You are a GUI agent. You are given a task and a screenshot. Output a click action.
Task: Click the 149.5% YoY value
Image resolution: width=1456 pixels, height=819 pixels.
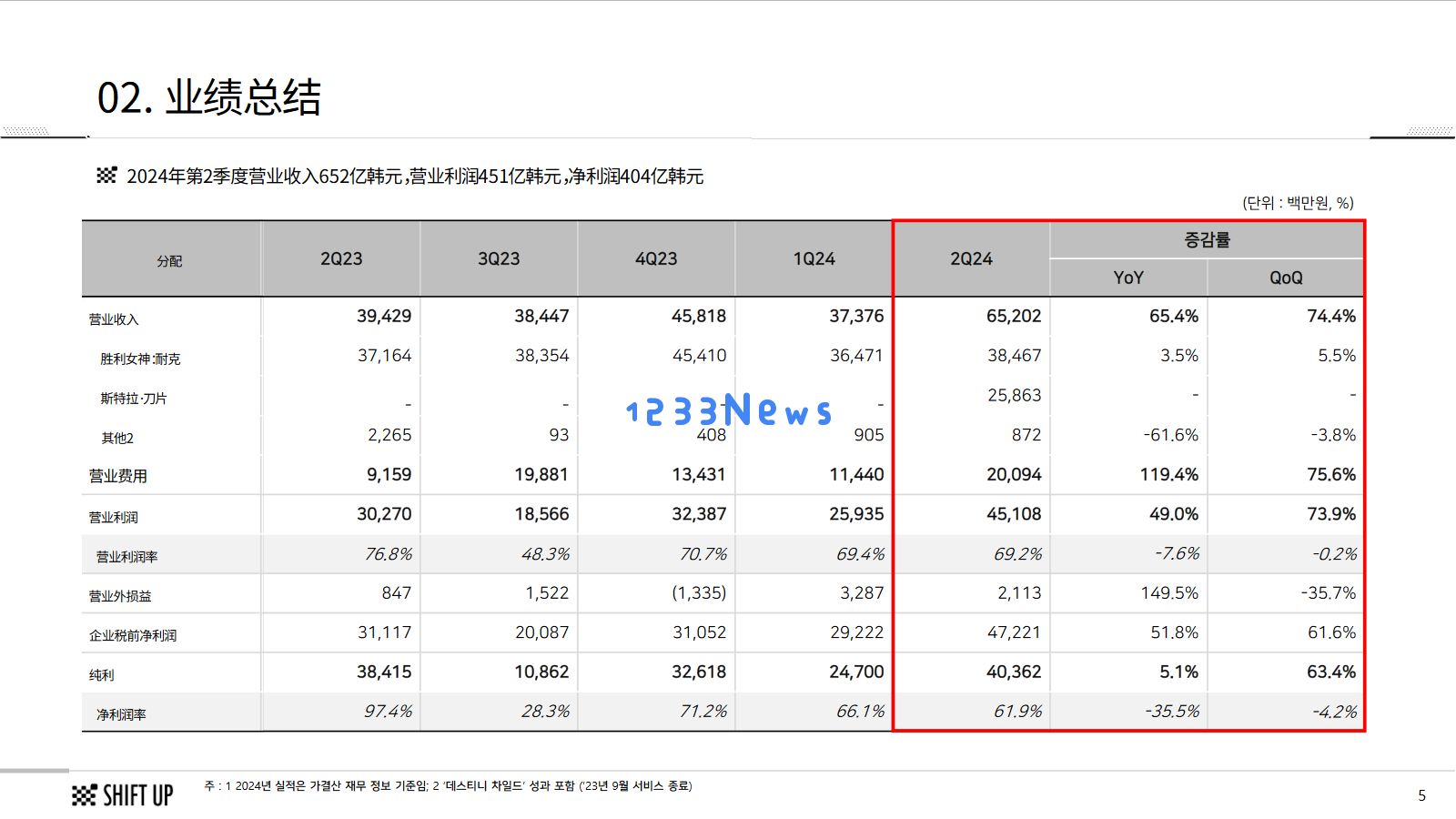[1169, 593]
